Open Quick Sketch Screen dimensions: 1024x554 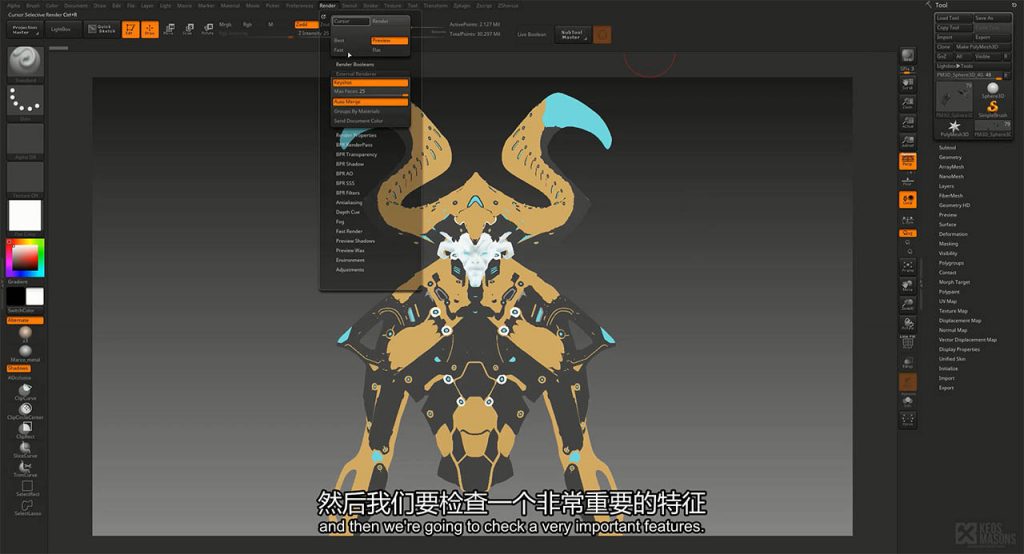(101, 29)
